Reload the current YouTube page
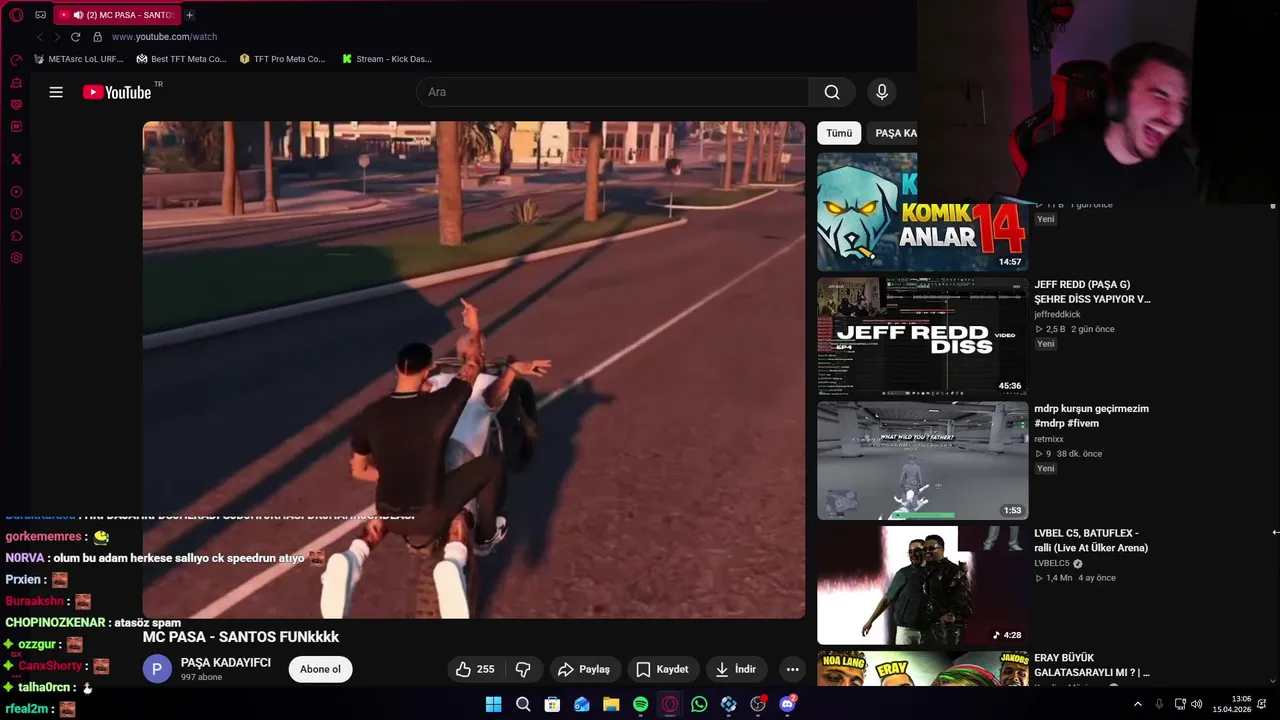 point(75,37)
